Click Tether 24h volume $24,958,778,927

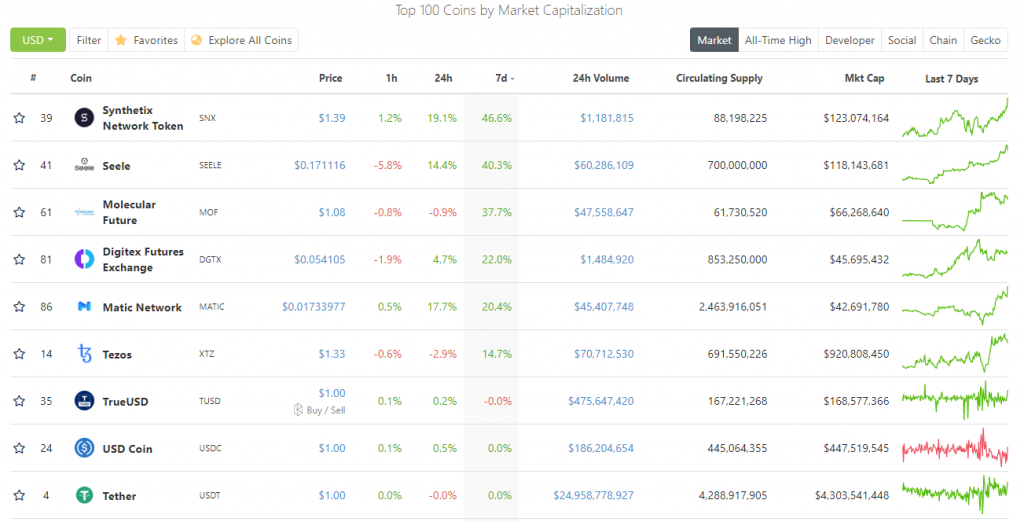tap(594, 495)
